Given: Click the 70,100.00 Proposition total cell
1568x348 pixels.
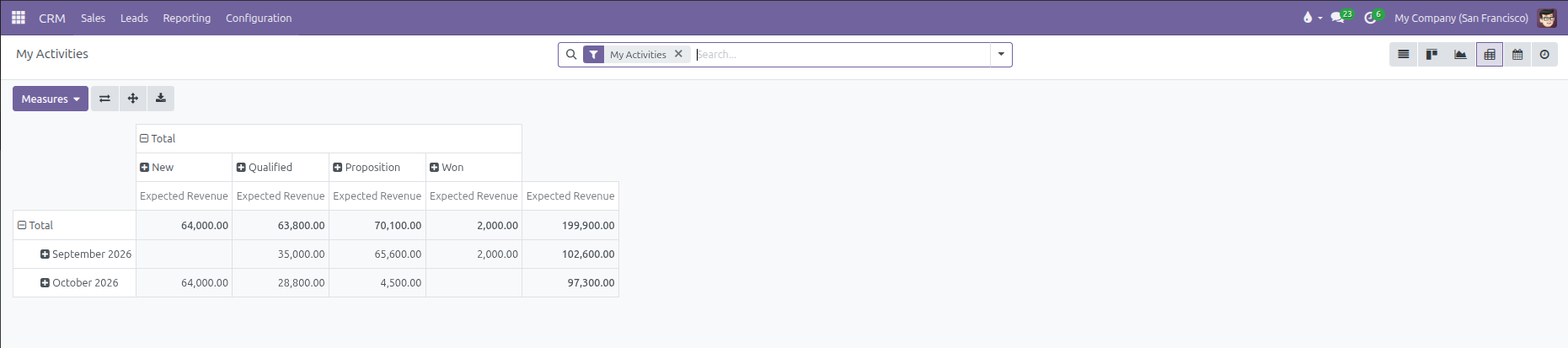Looking at the screenshot, I should (x=377, y=225).
